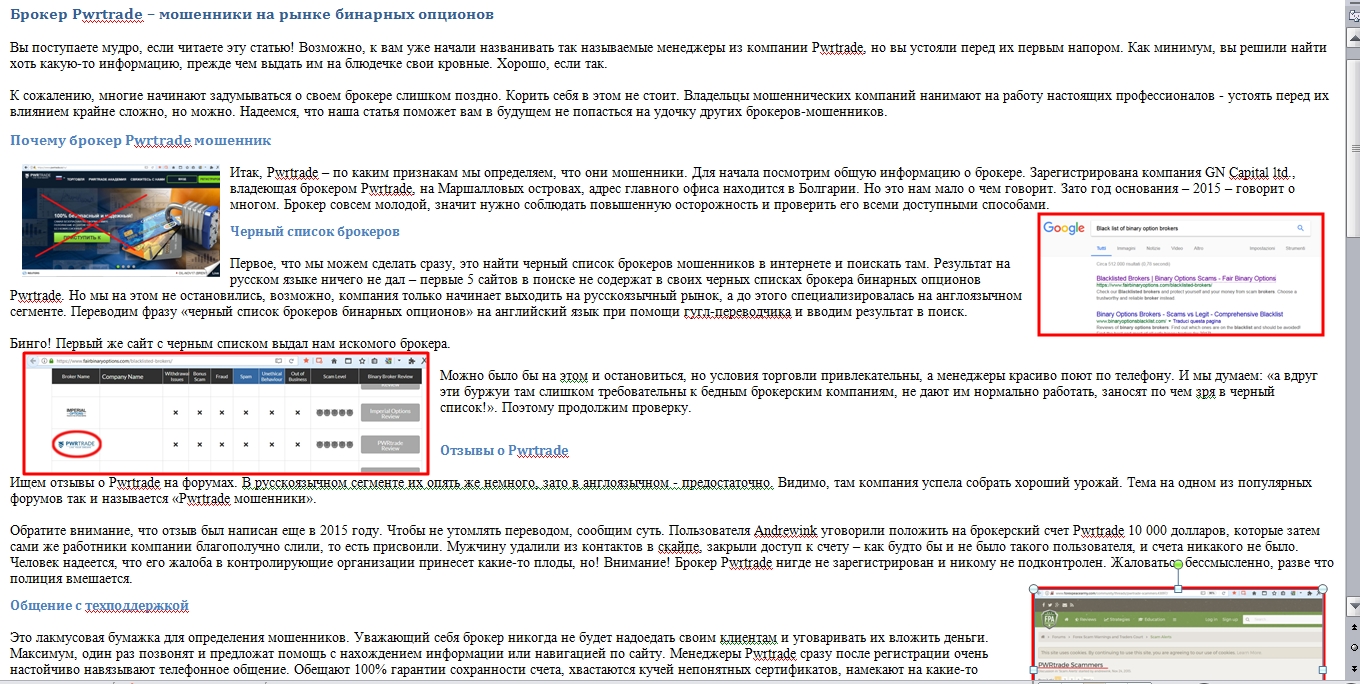Click top-middle sizing handle of selected image
1360x684 pixels.
coord(1178,589)
